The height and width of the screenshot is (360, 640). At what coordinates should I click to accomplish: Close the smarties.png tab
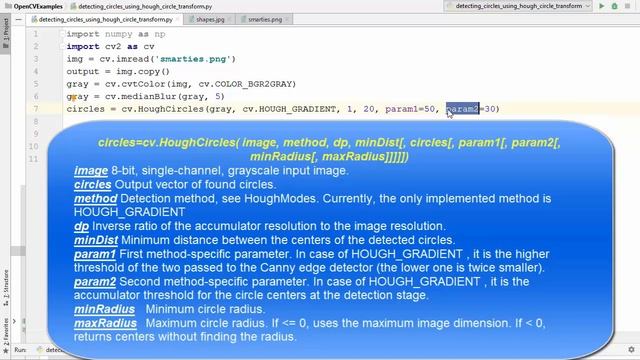point(287,19)
